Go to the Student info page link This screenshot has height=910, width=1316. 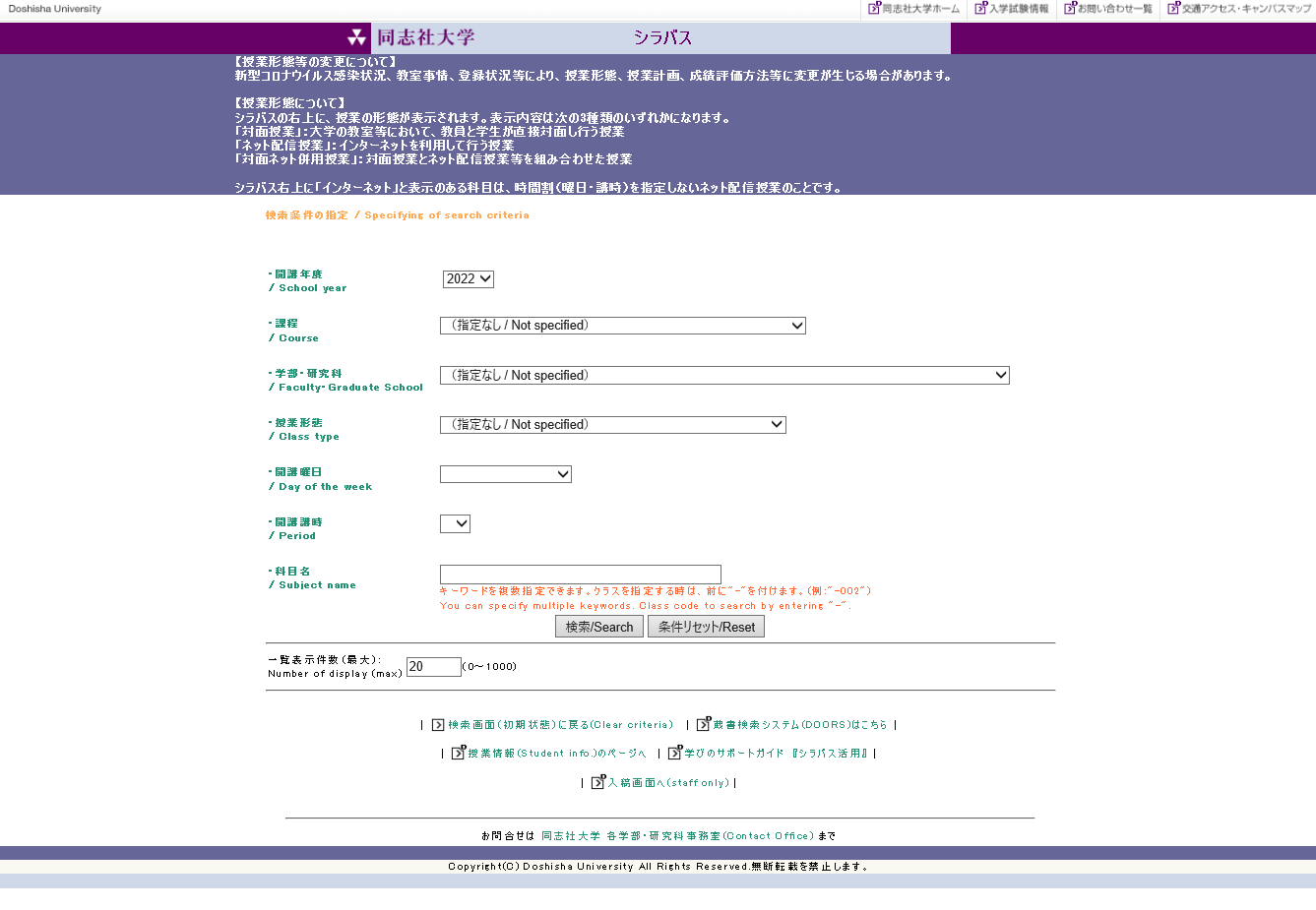tap(557, 754)
